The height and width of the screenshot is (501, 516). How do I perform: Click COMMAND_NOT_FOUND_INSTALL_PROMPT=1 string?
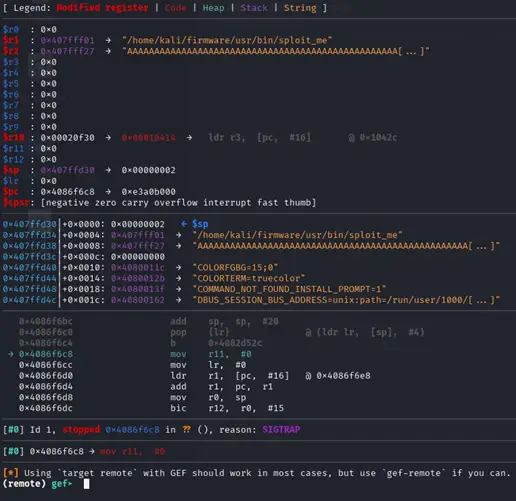pyautogui.click(x=289, y=289)
